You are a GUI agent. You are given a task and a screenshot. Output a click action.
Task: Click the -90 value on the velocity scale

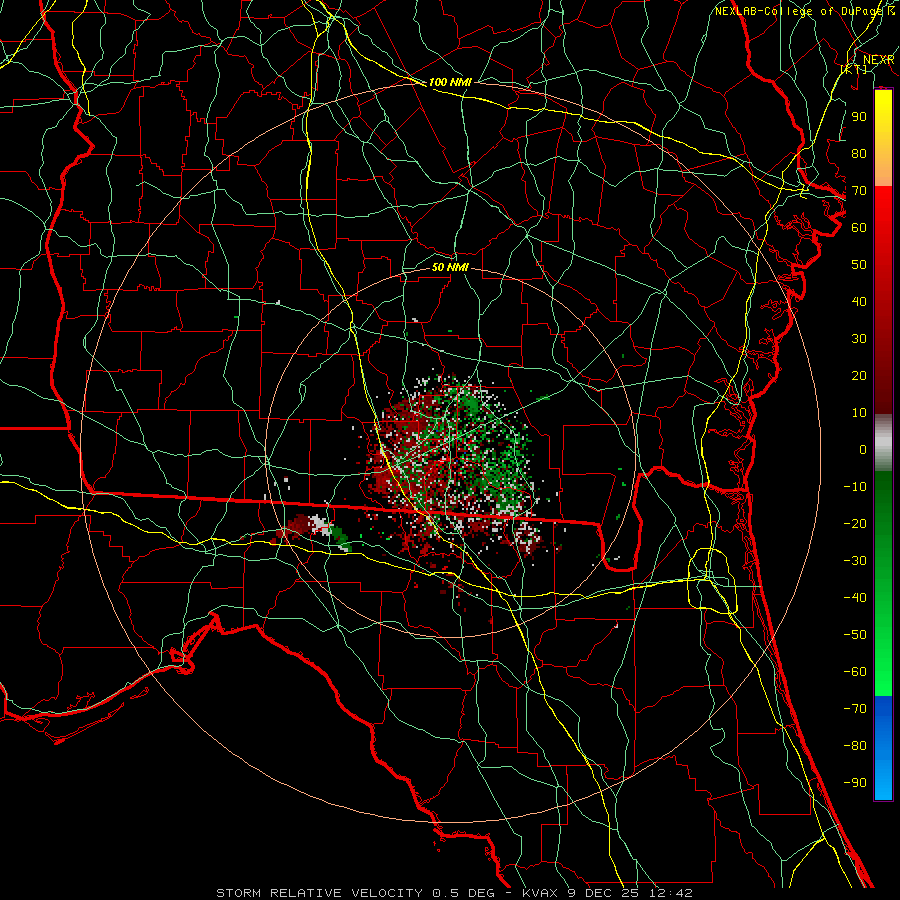click(855, 782)
